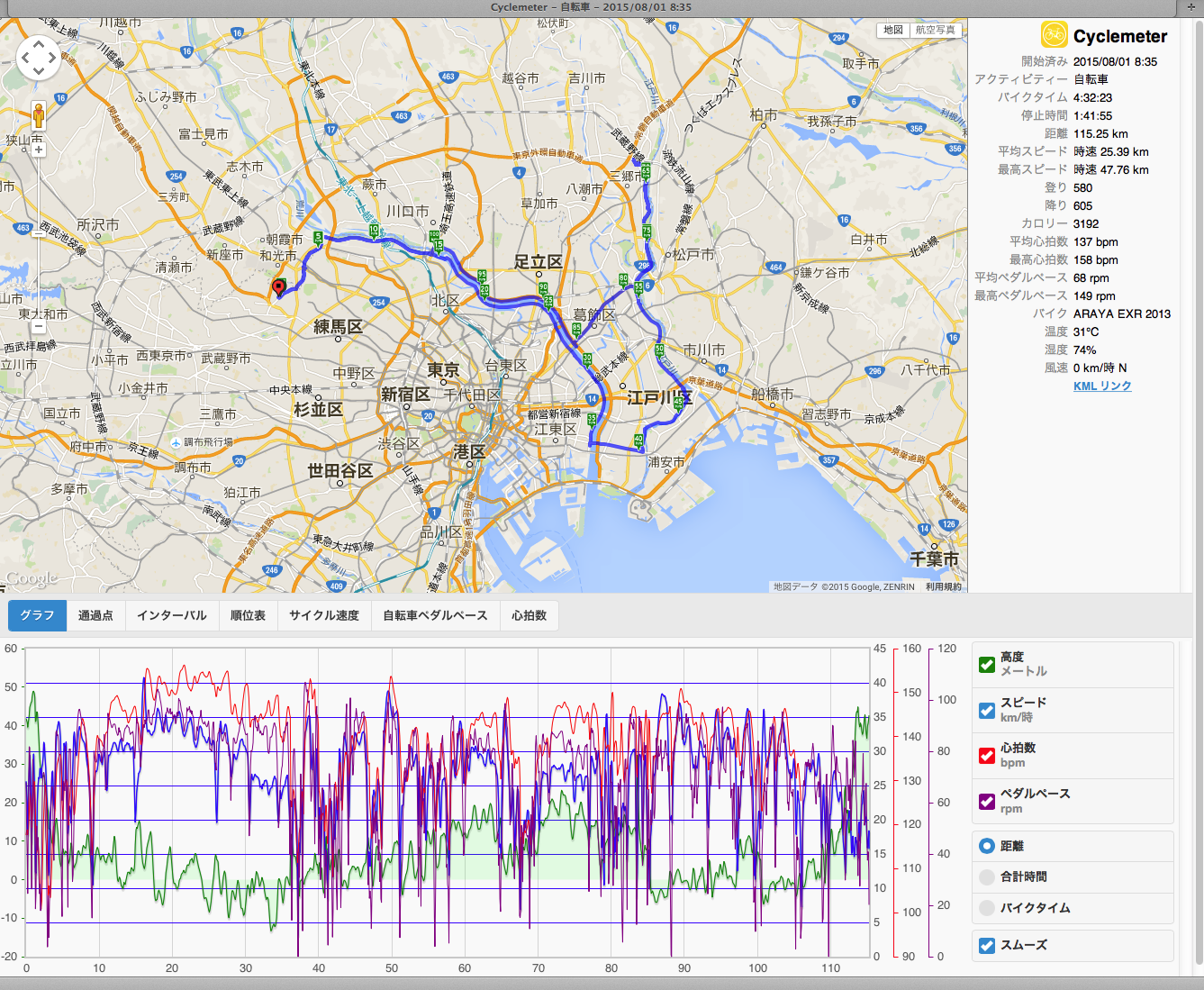Screen dimensions: 1204x990
Task: Click the 1:41:55 stopped time value
Action: click(1092, 115)
